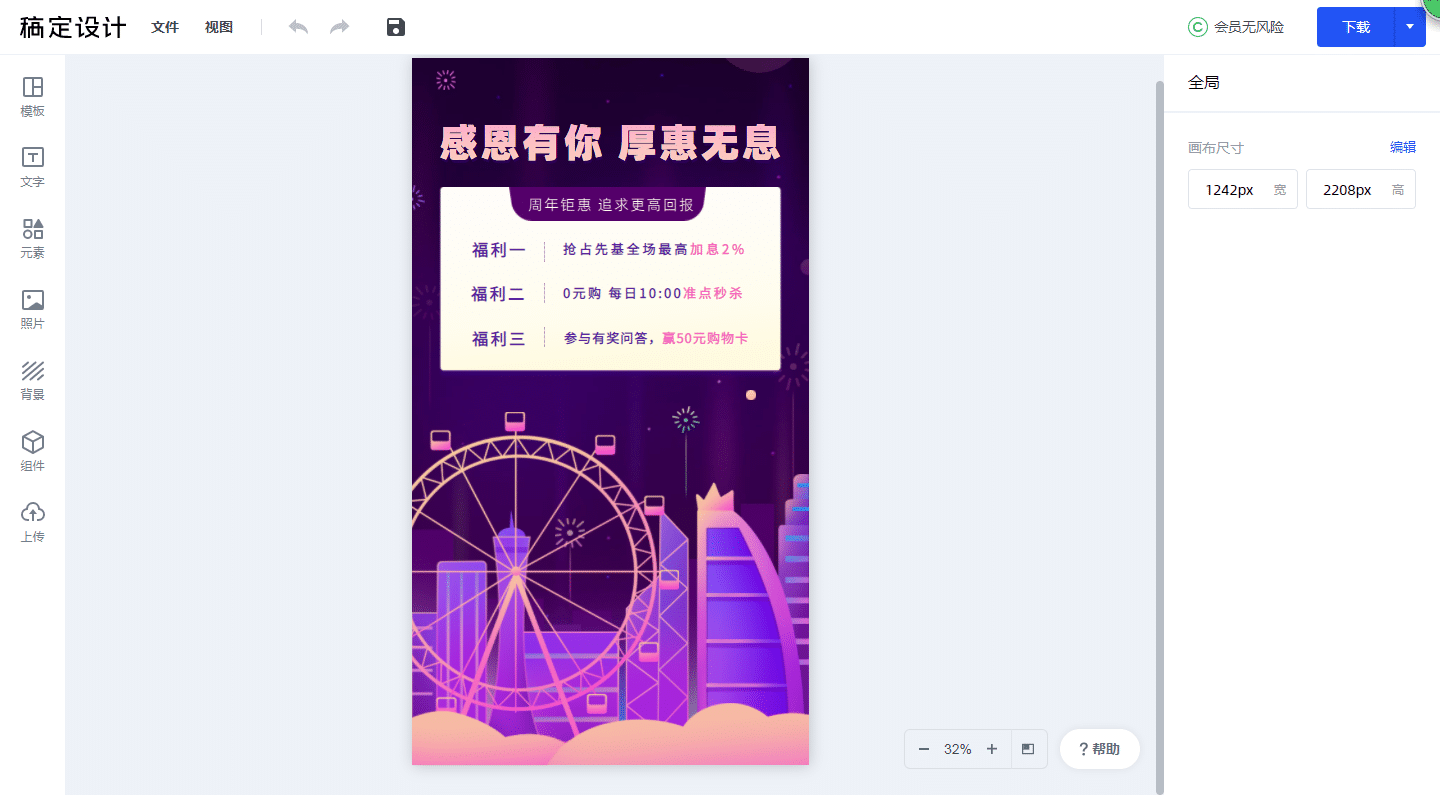Zoom in with the plus button
The width and height of the screenshot is (1440, 795).
coord(992,749)
